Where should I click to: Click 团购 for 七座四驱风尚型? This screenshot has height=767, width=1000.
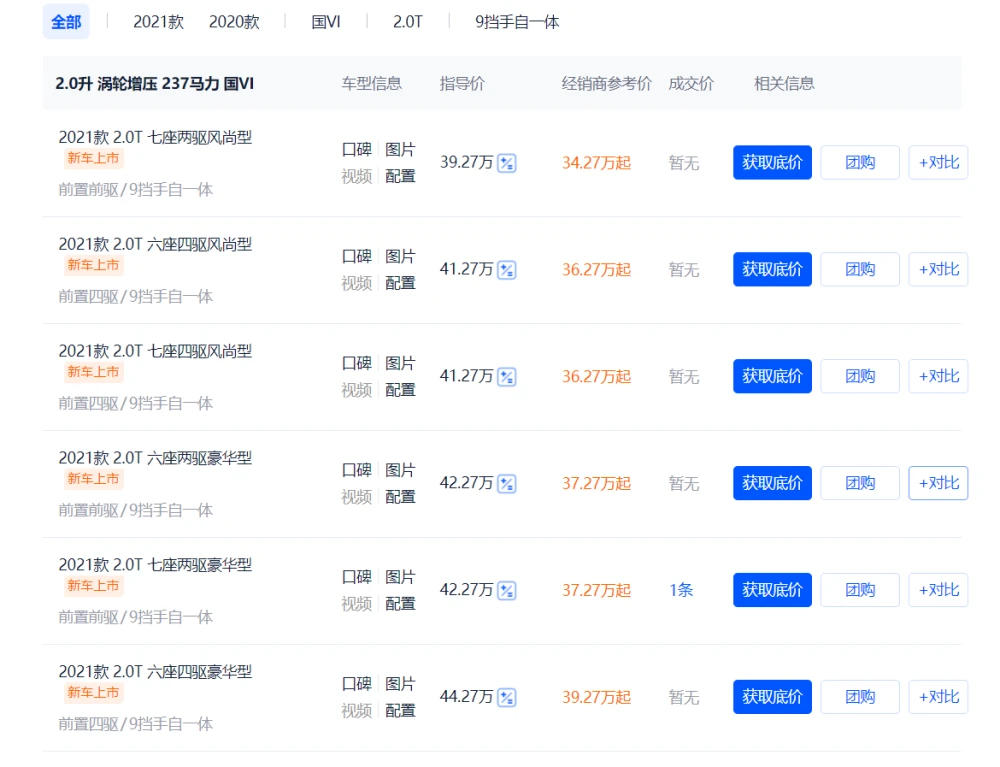pyautogui.click(x=860, y=376)
